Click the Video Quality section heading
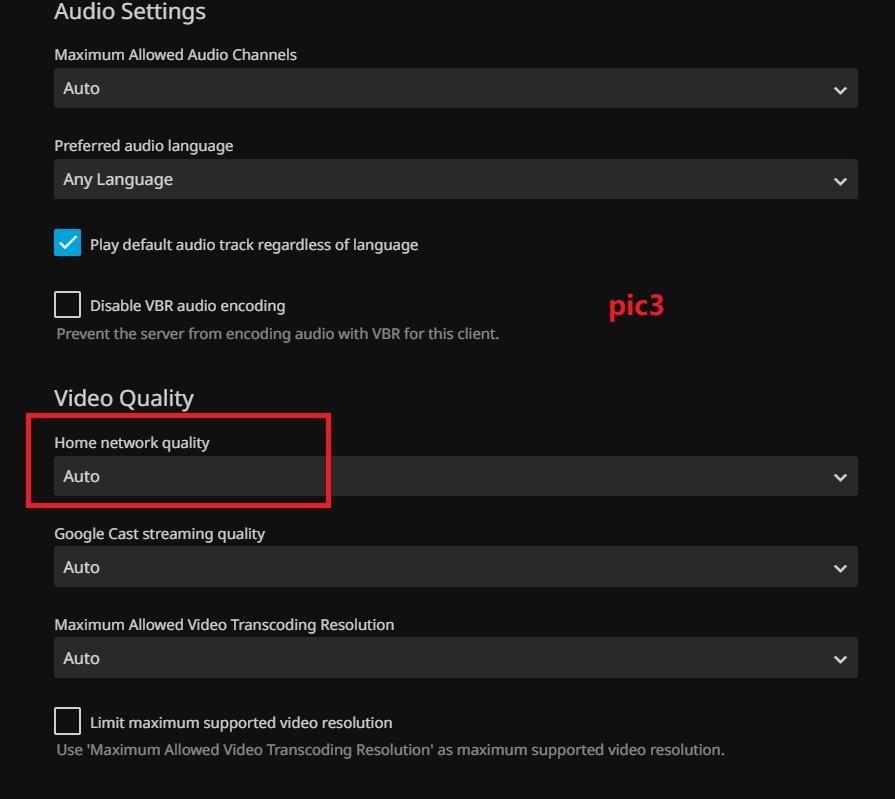Viewport: 895px width, 799px height. 124,398
